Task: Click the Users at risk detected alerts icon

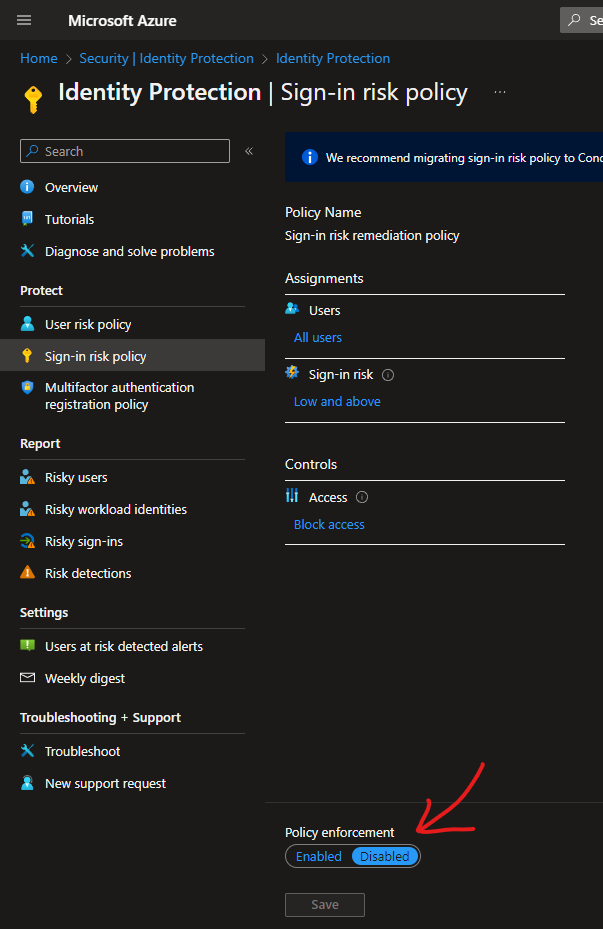Action: [x=27, y=645]
